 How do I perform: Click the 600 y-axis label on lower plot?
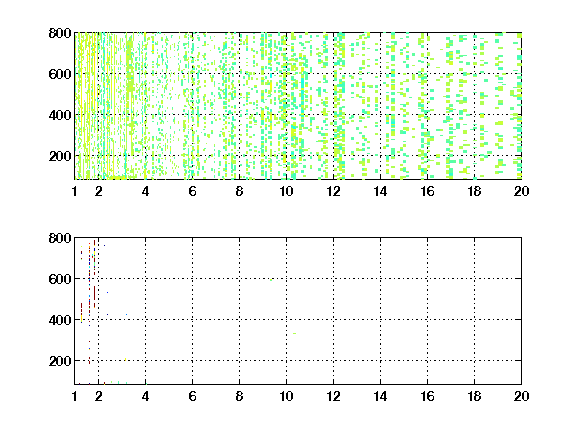[x=60, y=279]
